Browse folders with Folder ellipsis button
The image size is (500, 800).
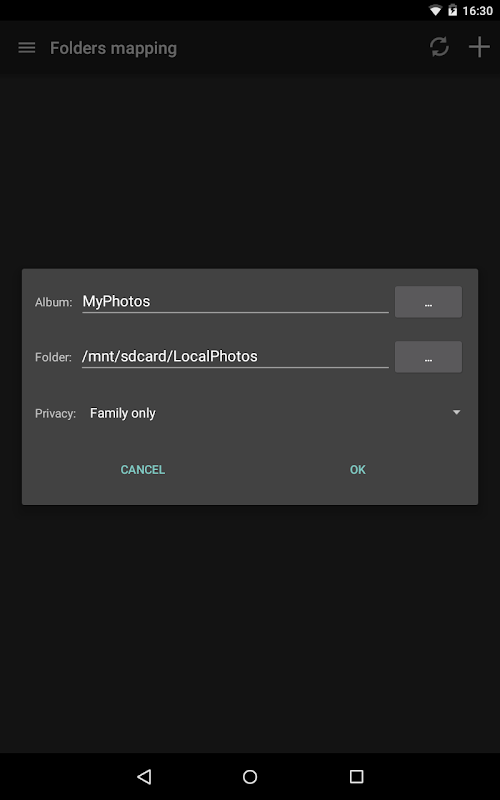[428, 357]
